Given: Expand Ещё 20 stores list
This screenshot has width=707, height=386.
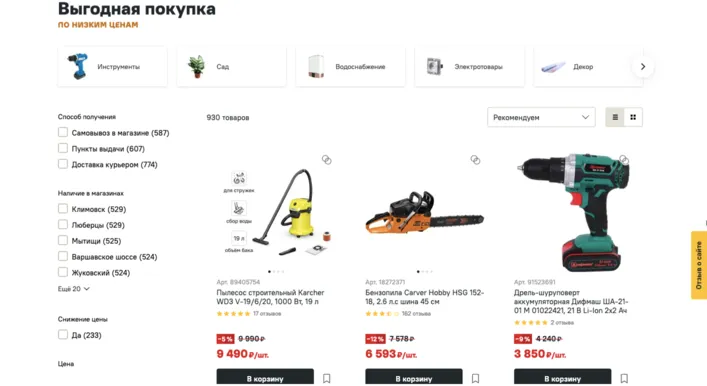Looking at the screenshot, I should (73, 289).
